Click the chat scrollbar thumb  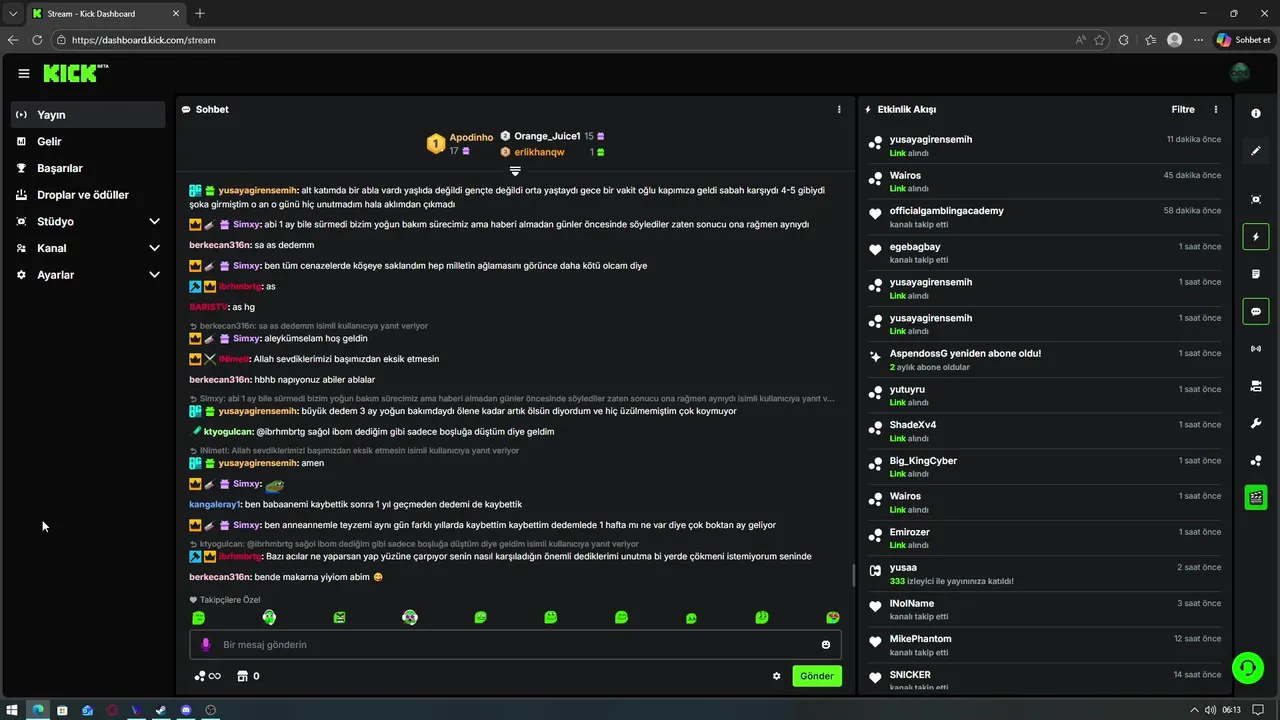[x=853, y=575]
